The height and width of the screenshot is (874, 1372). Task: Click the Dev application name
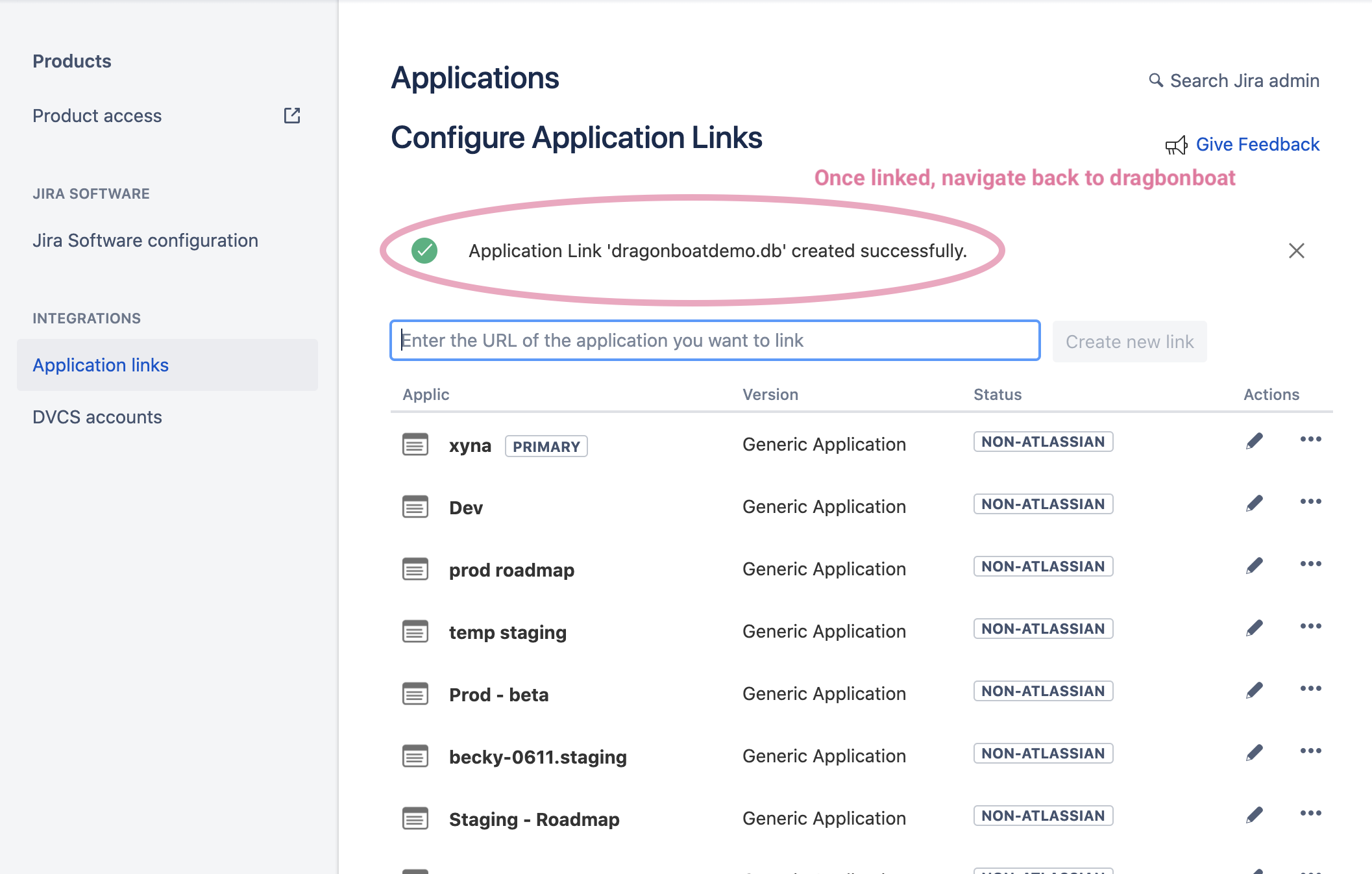click(466, 508)
